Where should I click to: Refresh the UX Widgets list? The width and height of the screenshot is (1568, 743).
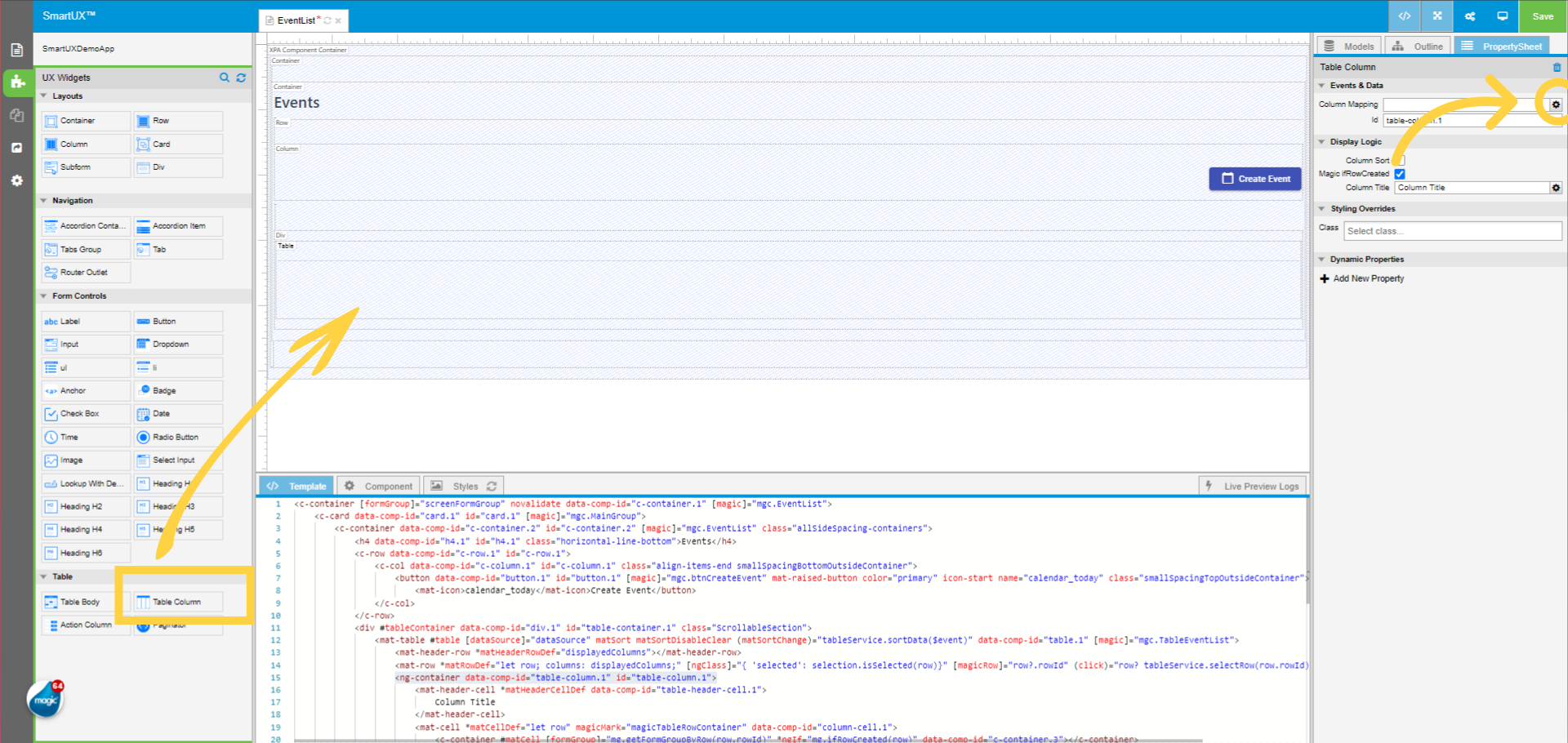click(x=241, y=78)
